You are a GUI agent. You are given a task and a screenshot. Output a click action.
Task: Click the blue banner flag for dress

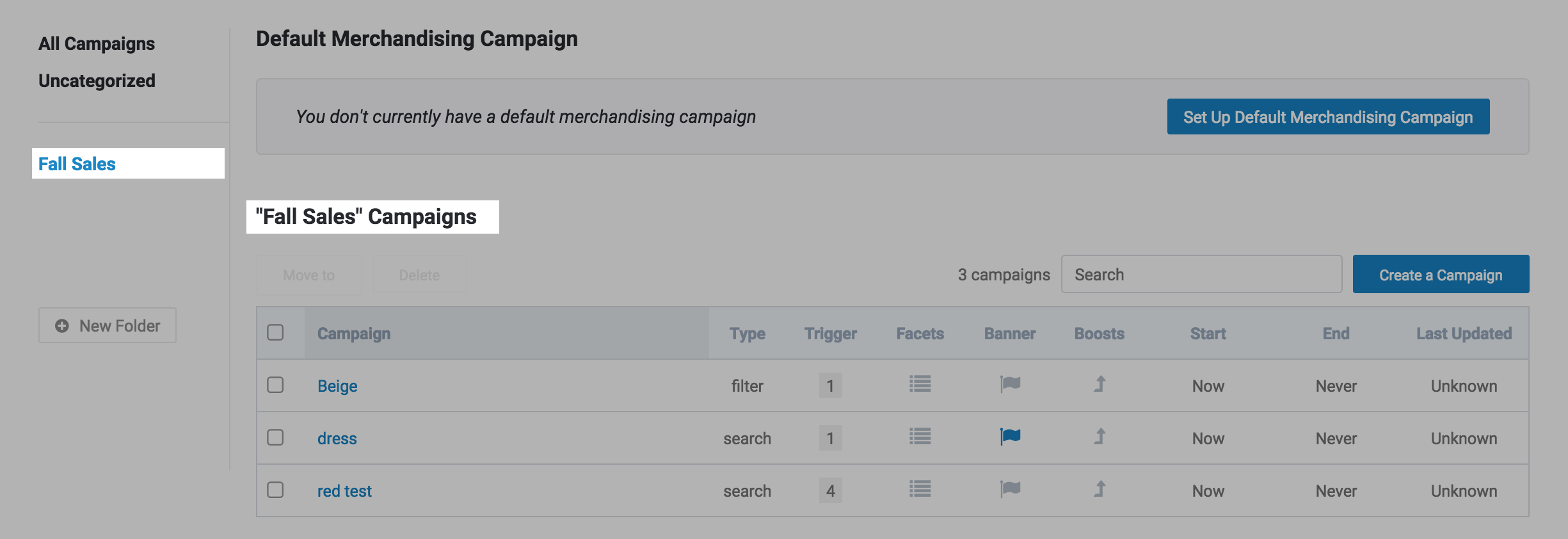pos(1010,437)
